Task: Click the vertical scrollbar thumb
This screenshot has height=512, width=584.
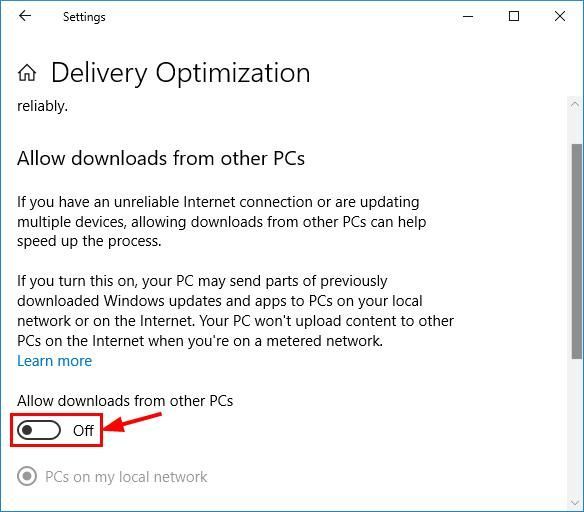Action: 576,251
